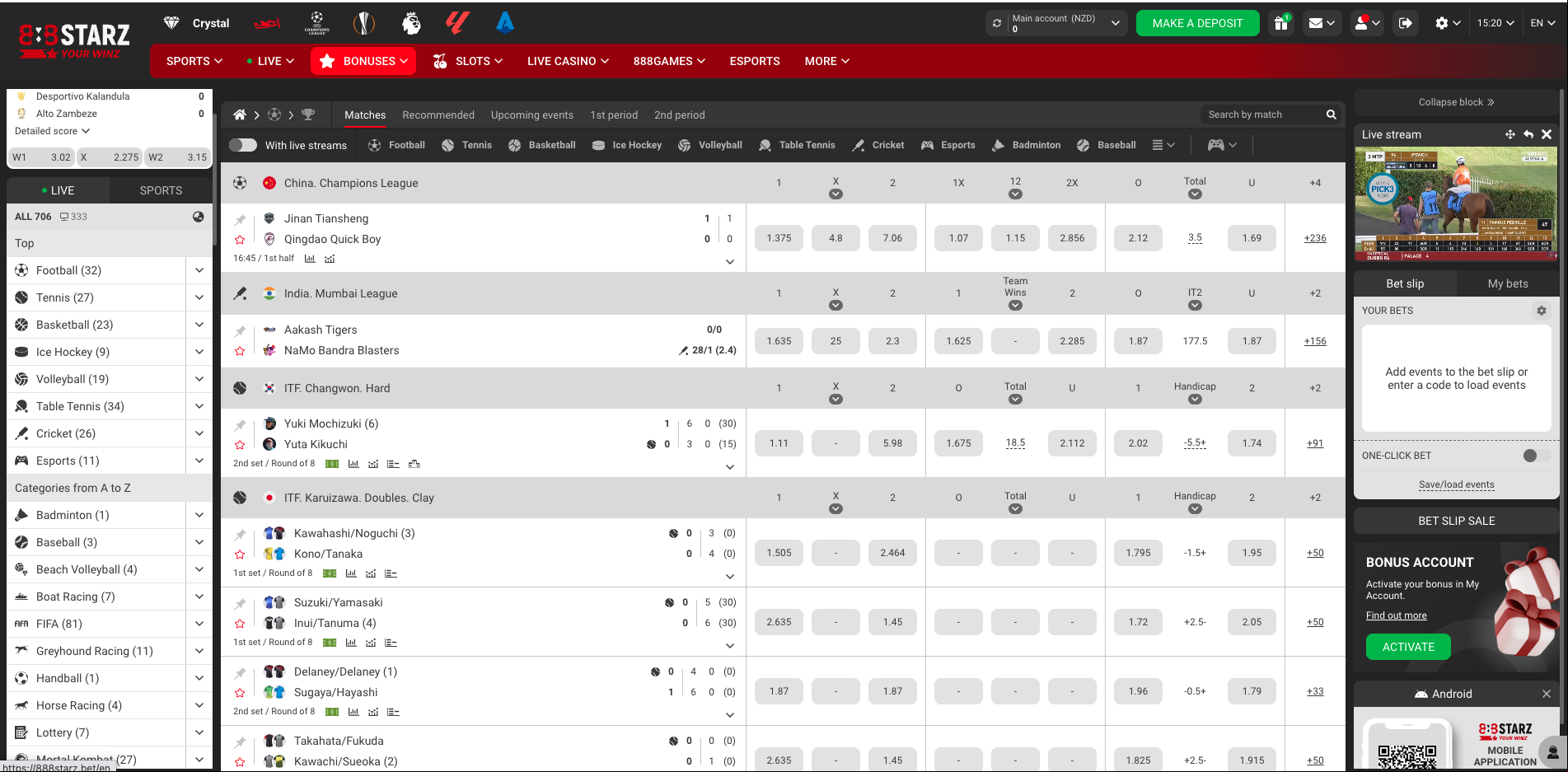
Task: Switch to the My bets tab
Action: coord(1508,283)
